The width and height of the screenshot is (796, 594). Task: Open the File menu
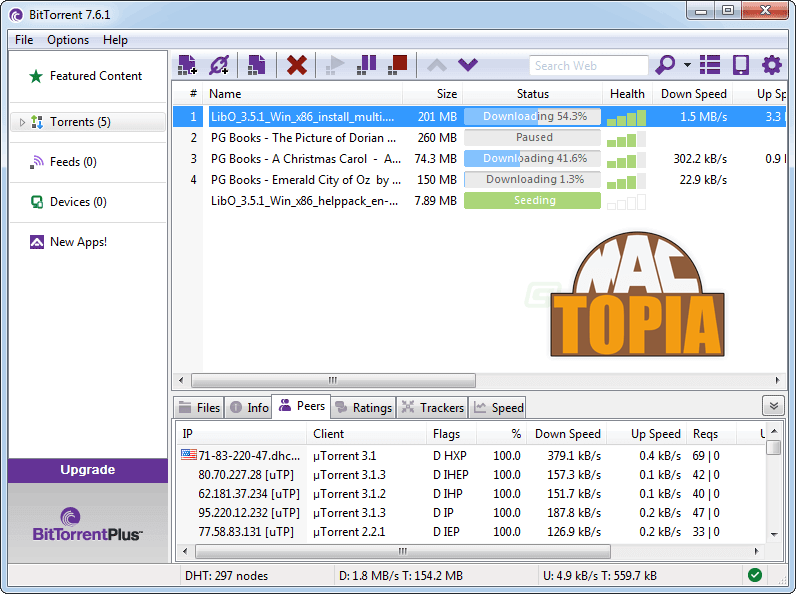[x=24, y=40]
